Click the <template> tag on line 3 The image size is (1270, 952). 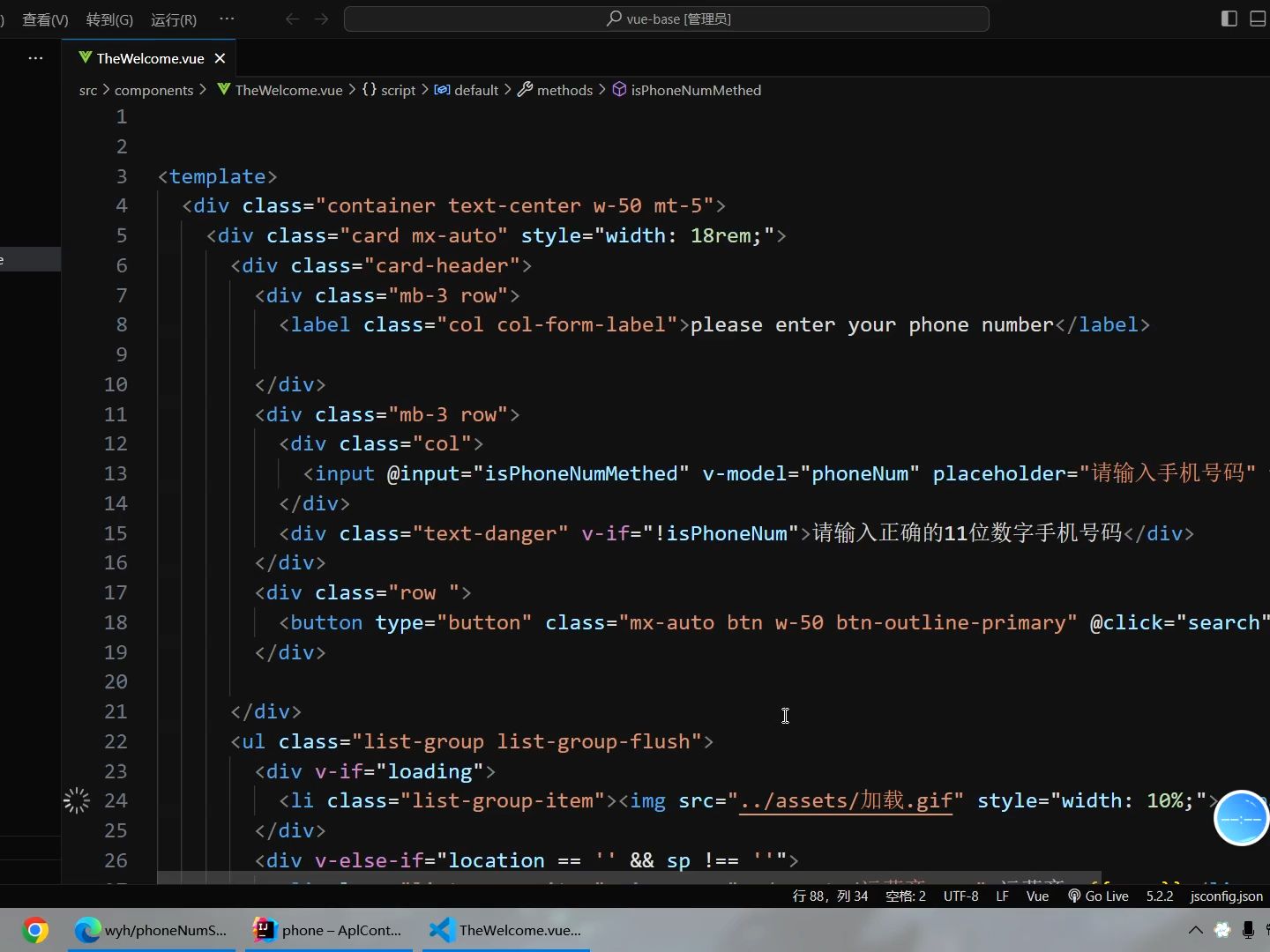tap(218, 176)
